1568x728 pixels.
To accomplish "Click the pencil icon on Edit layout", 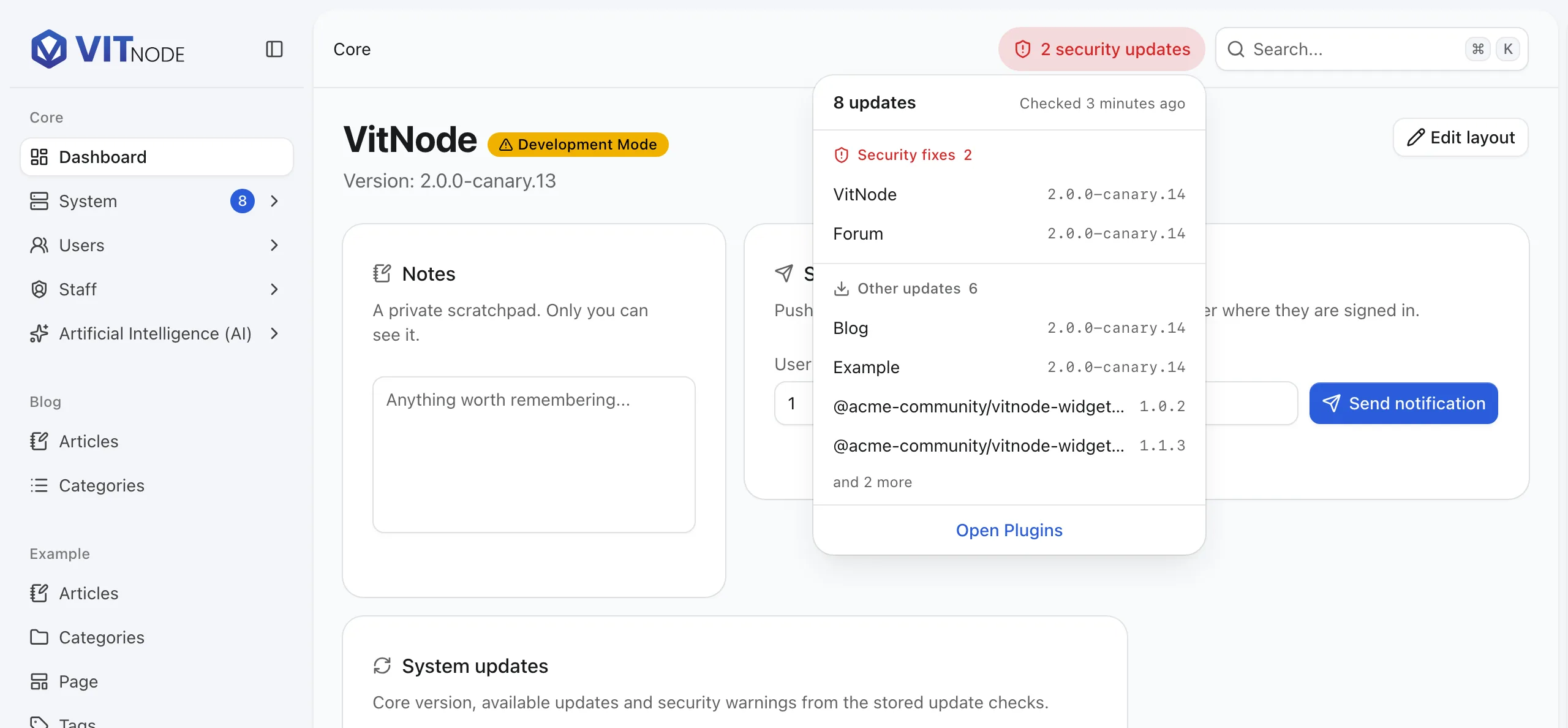I will coord(1415,137).
